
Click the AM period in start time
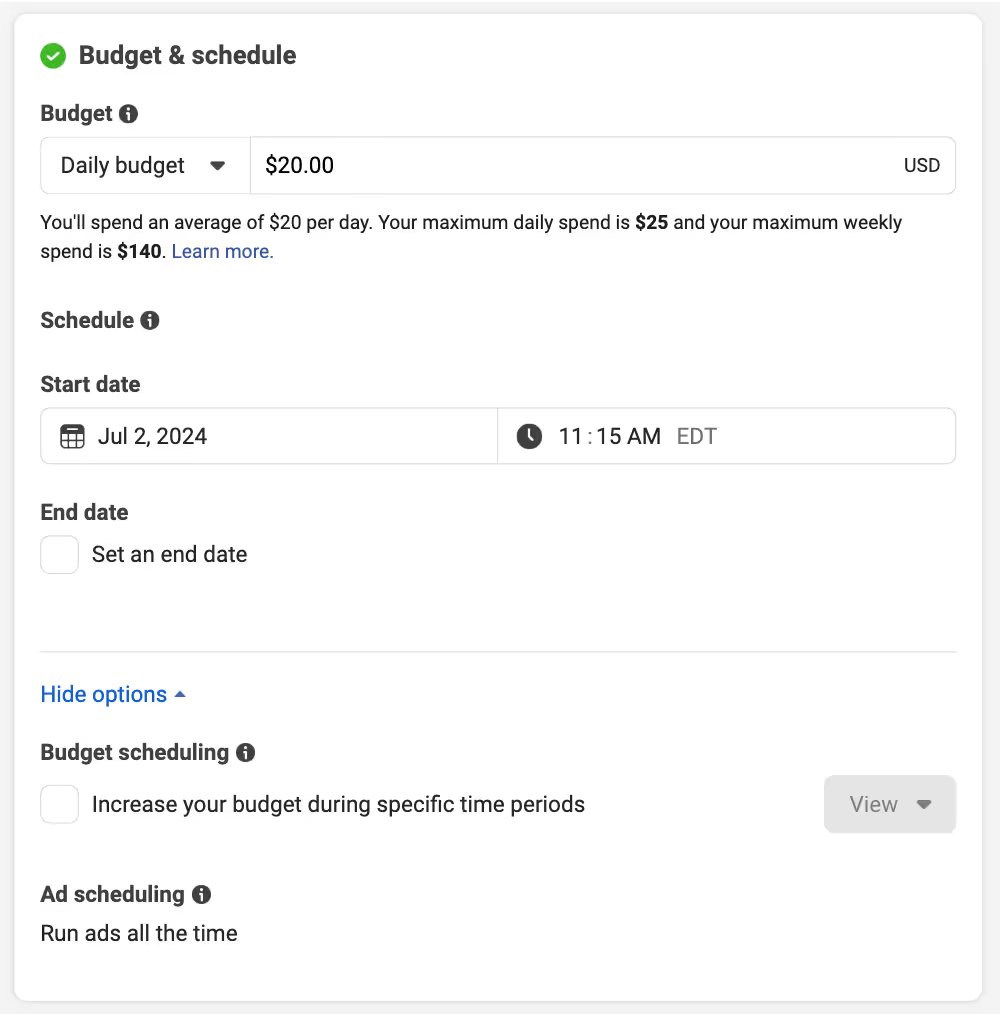point(644,436)
